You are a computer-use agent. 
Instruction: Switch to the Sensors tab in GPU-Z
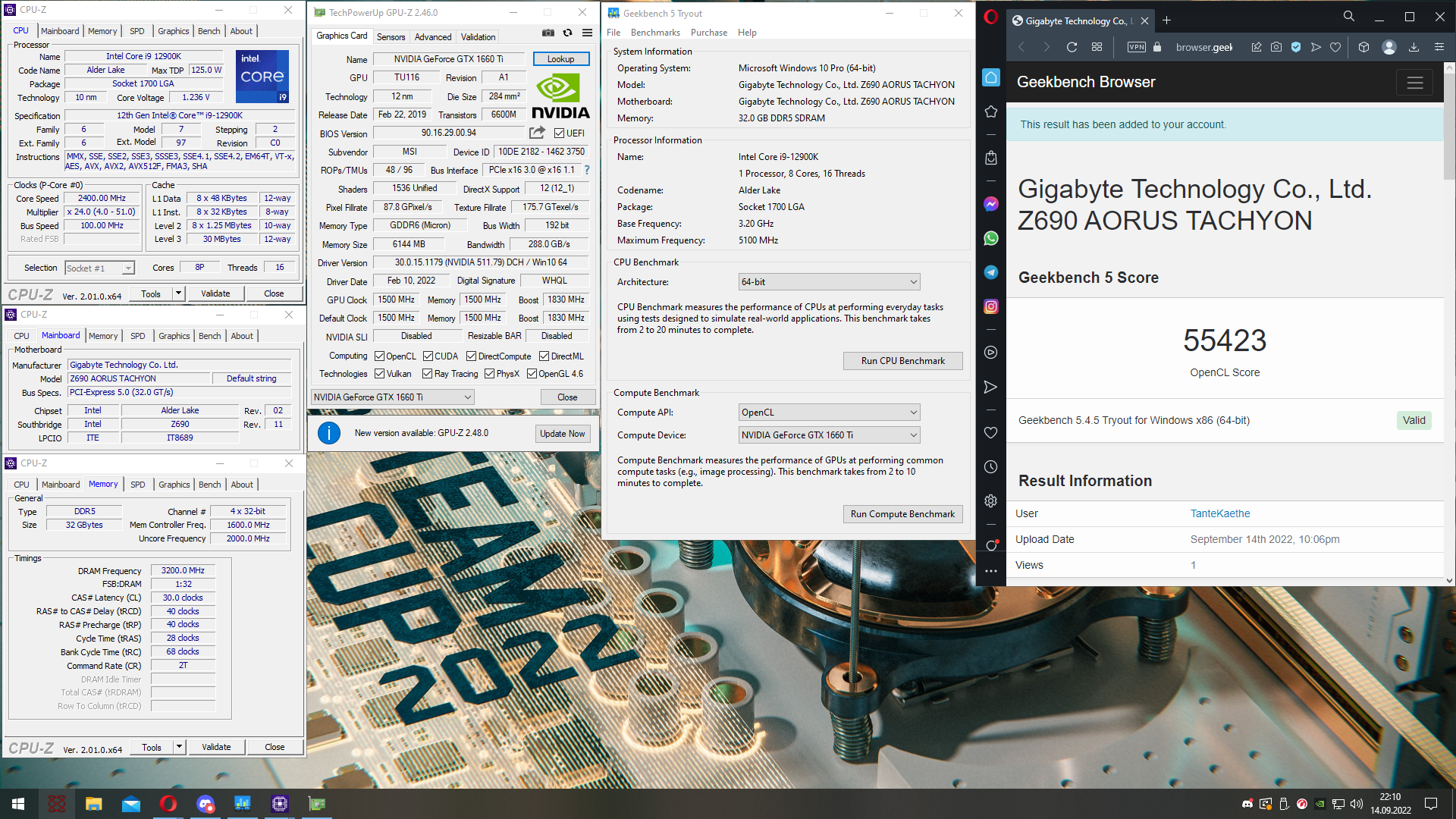[391, 37]
